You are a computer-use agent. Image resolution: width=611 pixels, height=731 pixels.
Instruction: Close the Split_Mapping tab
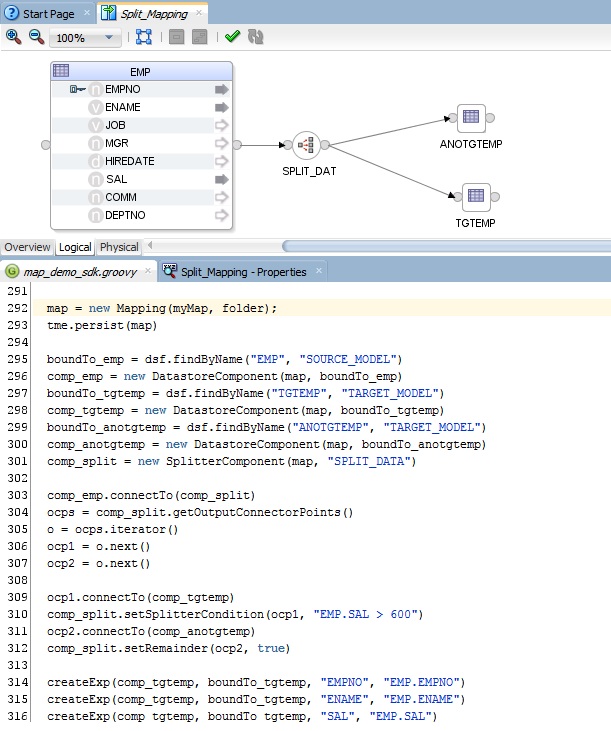pos(199,13)
